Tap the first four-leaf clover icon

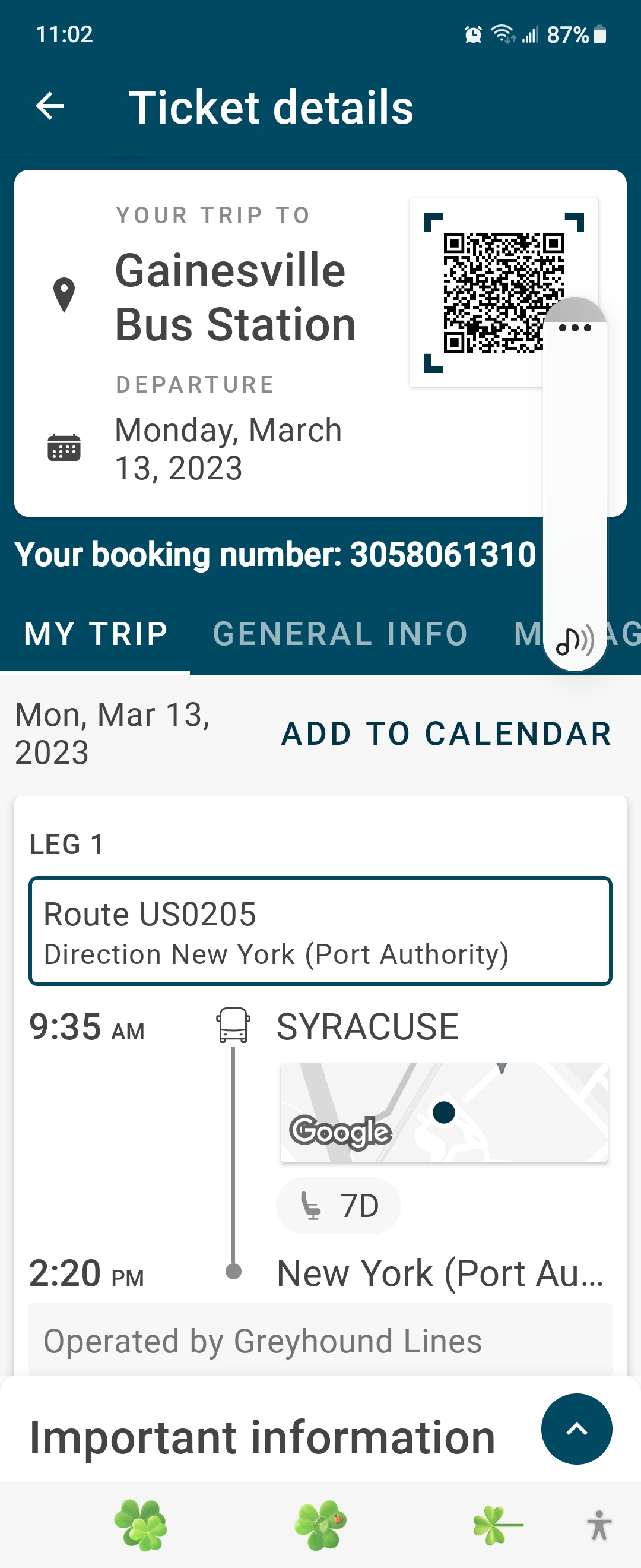(x=141, y=1525)
